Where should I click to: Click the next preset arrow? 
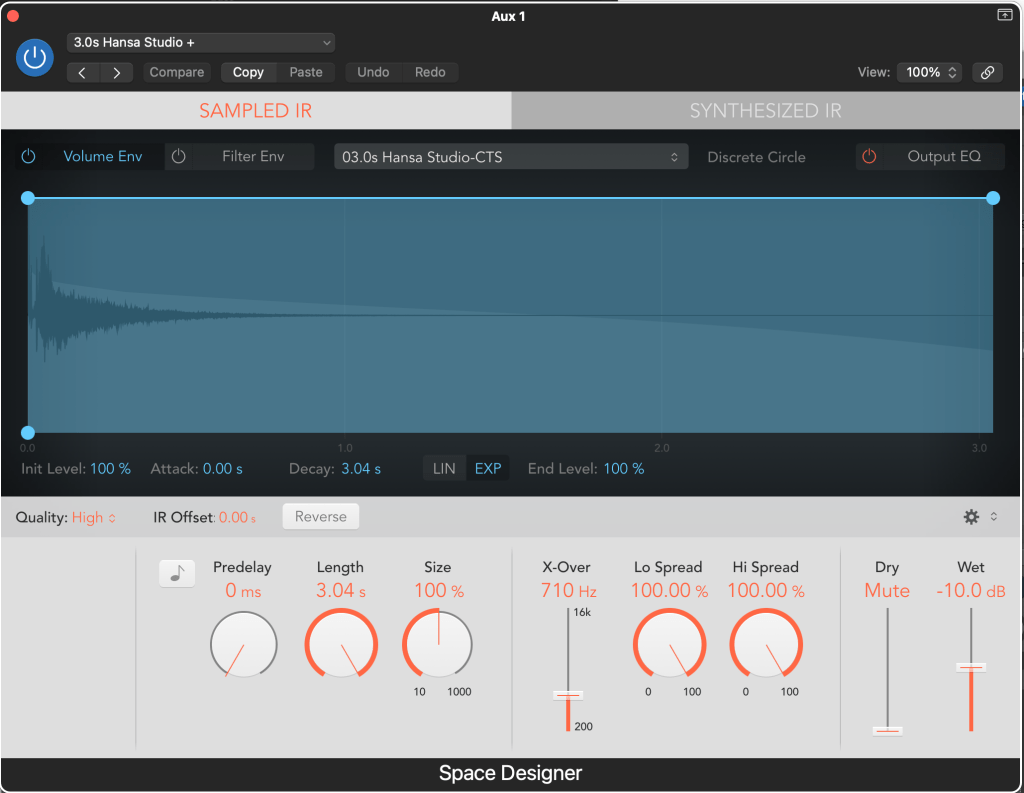[117, 72]
